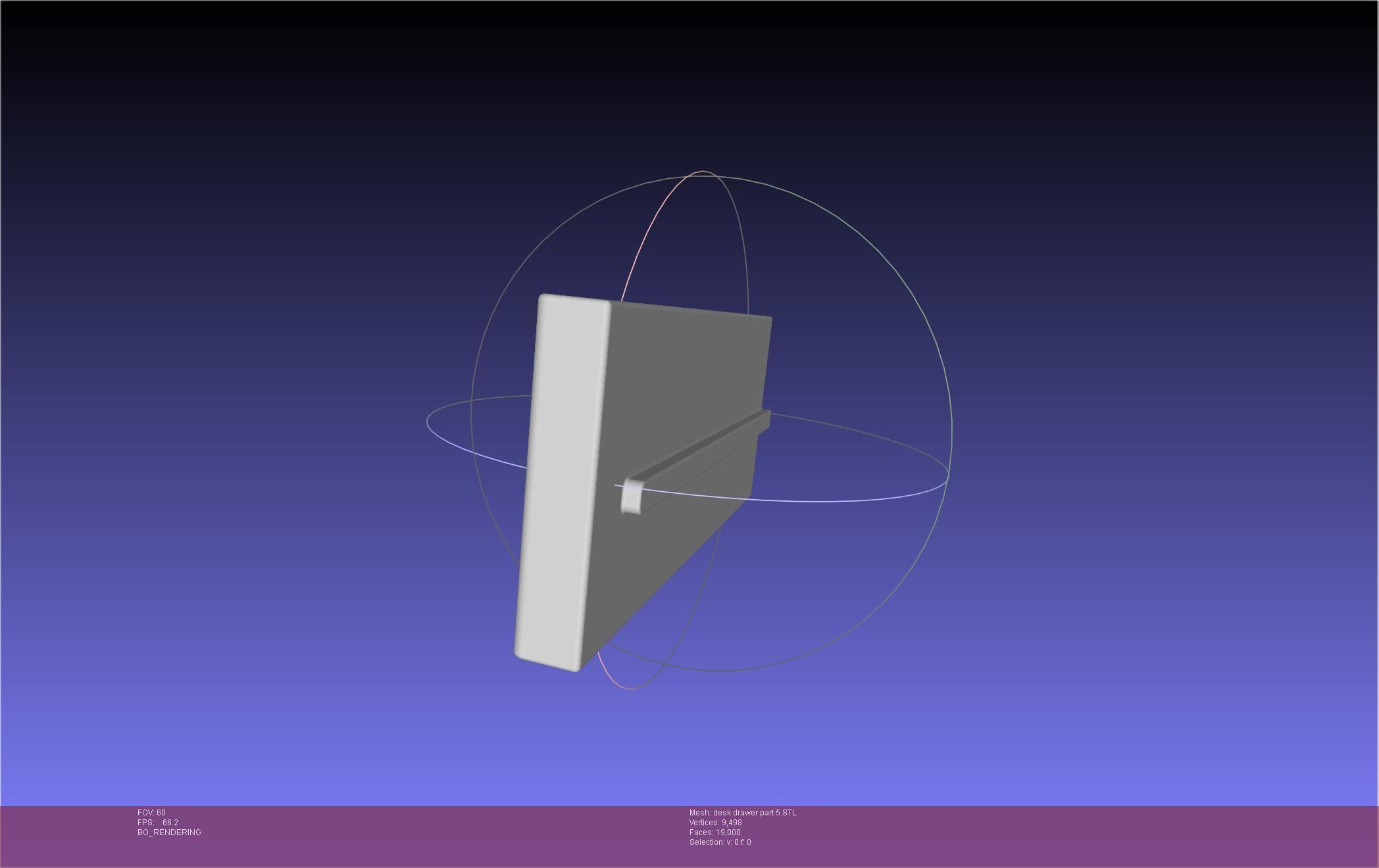Click the 'FOV: 60' readout
Viewport: 1379px width, 868px height.
pyautogui.click(x=151, y=813)
